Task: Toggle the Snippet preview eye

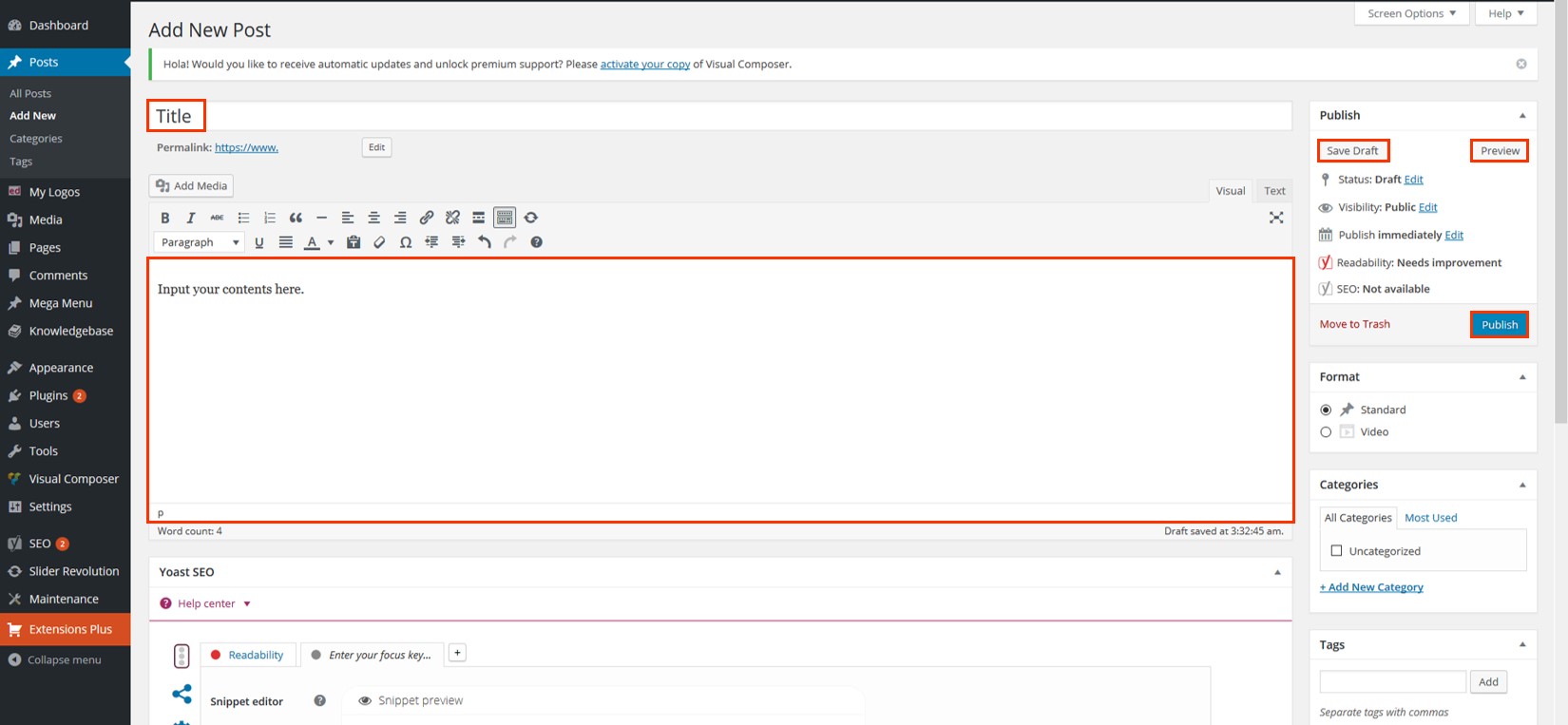Action: pyautogui.click(x=365, y=701)
